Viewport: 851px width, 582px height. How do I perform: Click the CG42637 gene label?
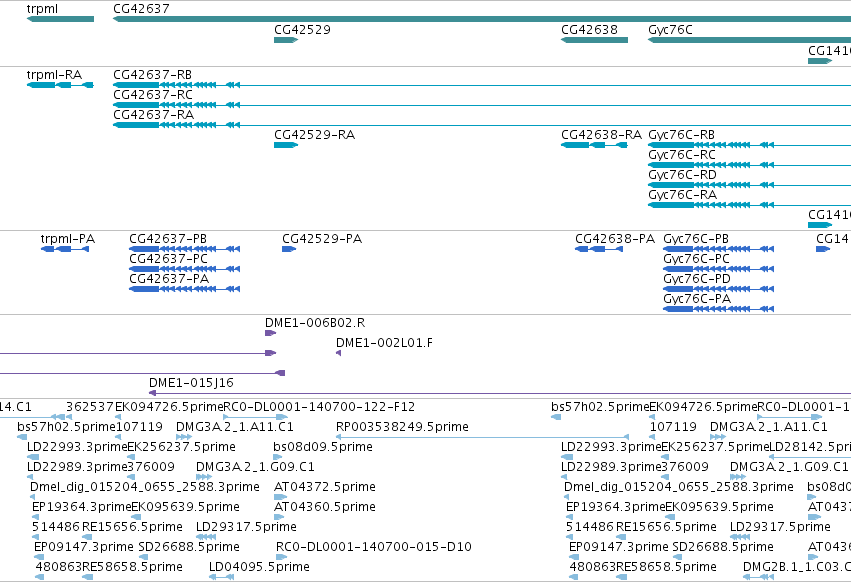coord(141,9)
